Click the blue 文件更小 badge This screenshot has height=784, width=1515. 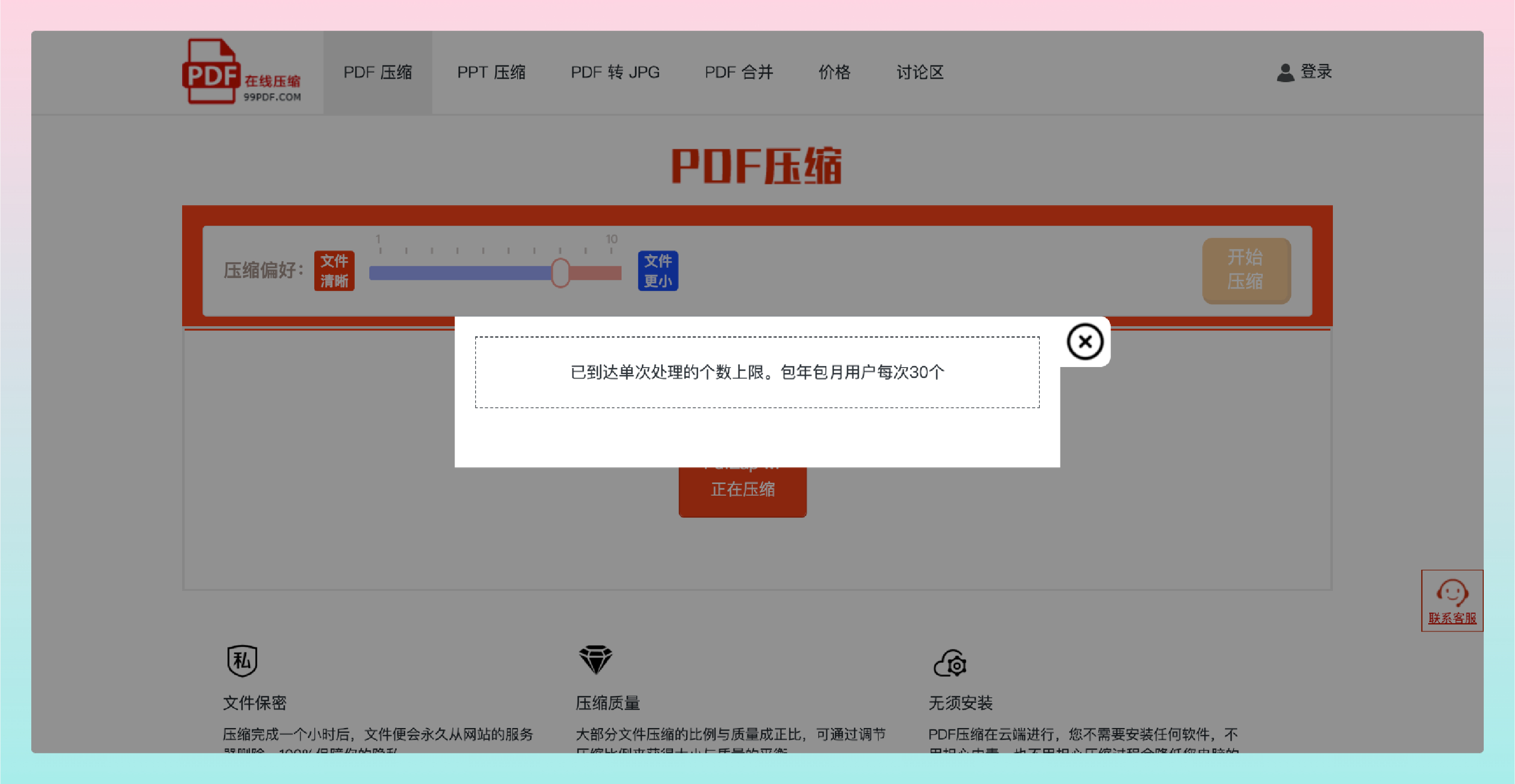click(x=657, y=270)
